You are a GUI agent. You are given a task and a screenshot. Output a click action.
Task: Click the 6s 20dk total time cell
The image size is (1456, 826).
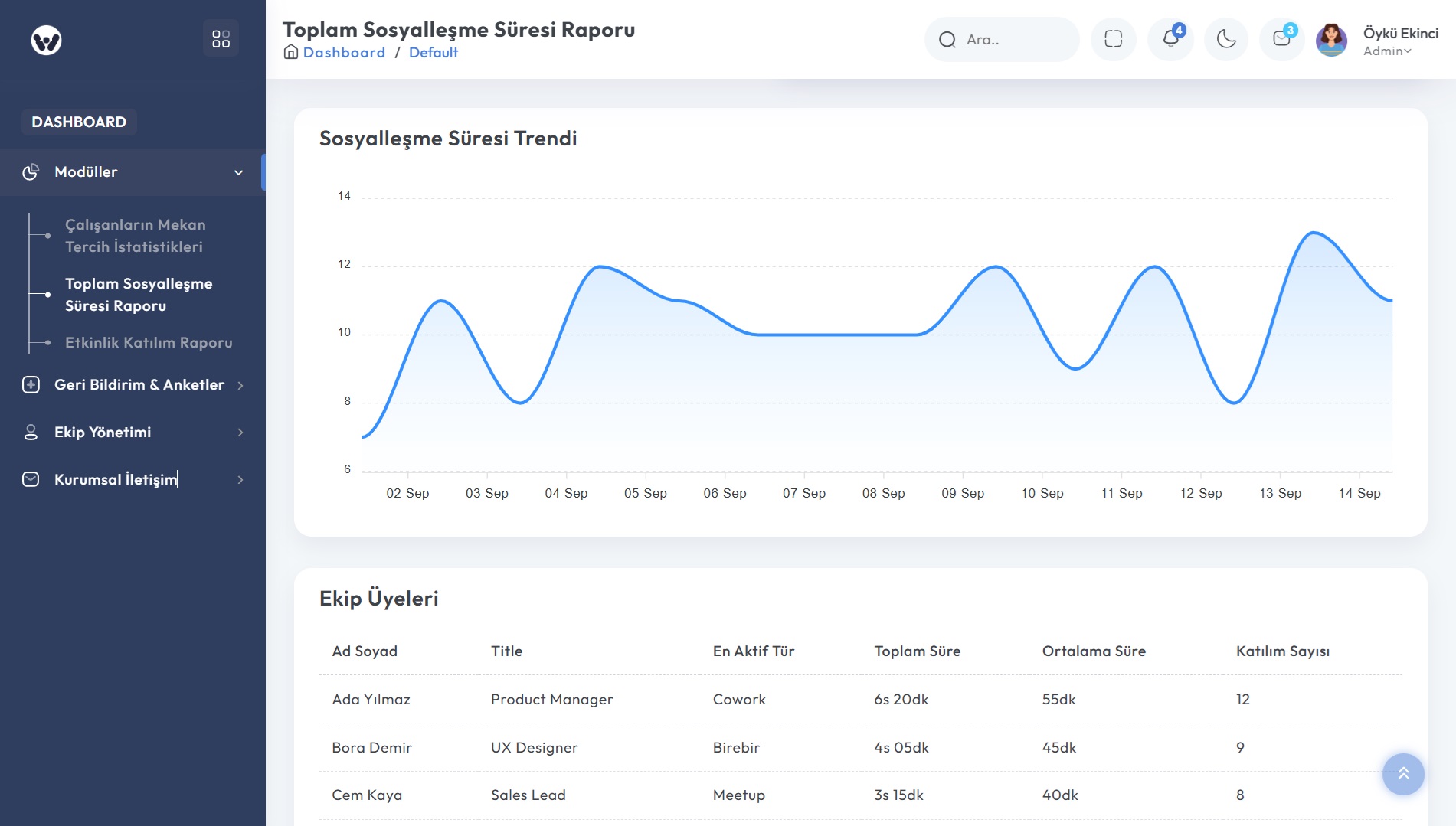(x=901, y=700)
